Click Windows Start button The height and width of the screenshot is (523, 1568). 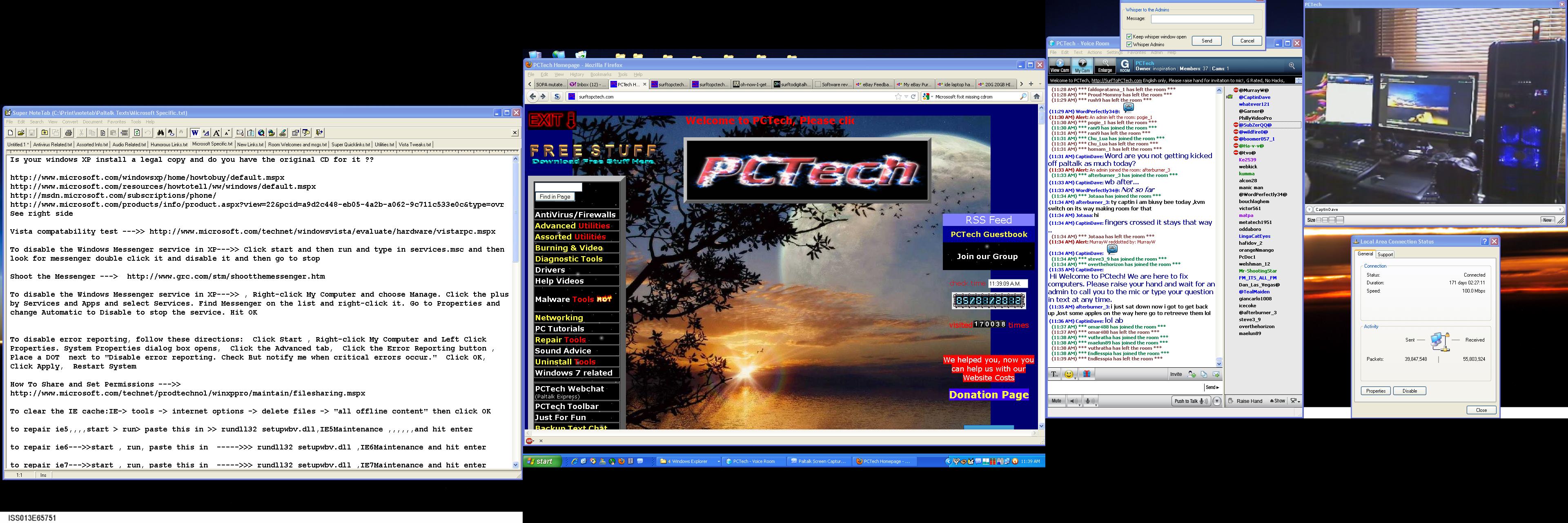pos(542,461)
